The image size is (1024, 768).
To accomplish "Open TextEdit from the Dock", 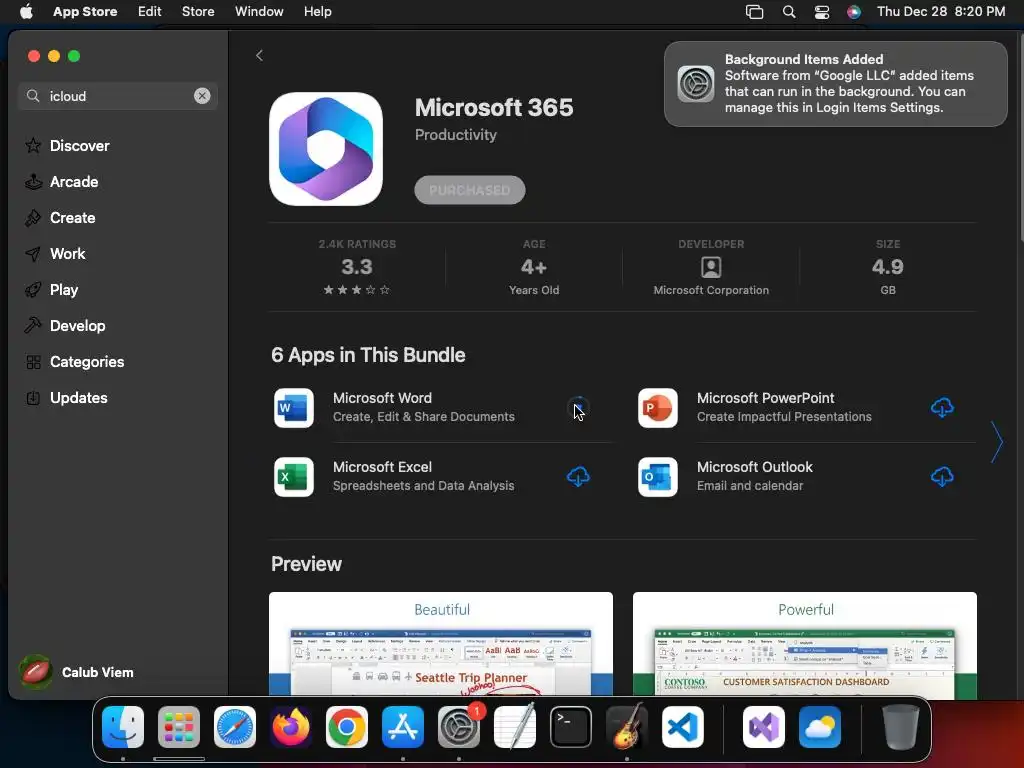I will [515, 727].
